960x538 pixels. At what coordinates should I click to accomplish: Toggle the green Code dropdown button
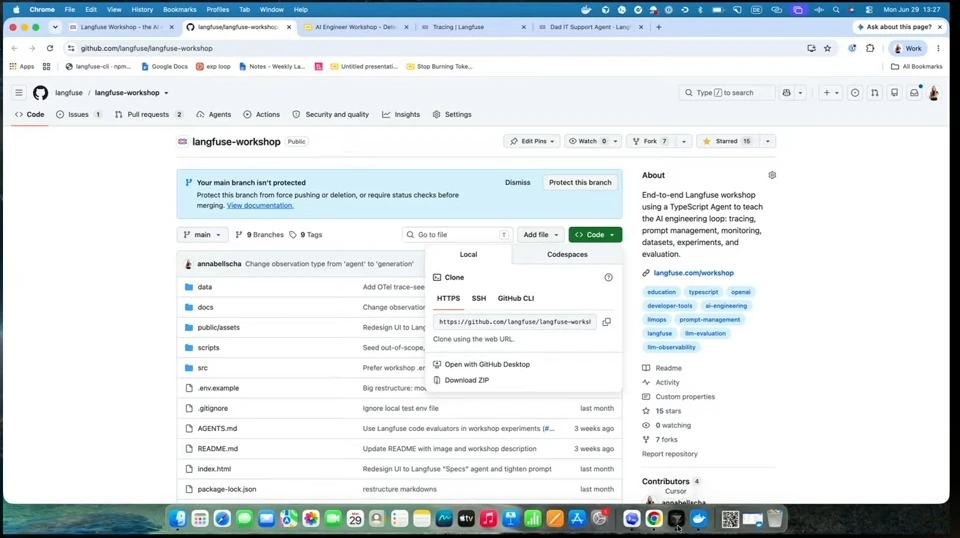(x=595, y=235)
